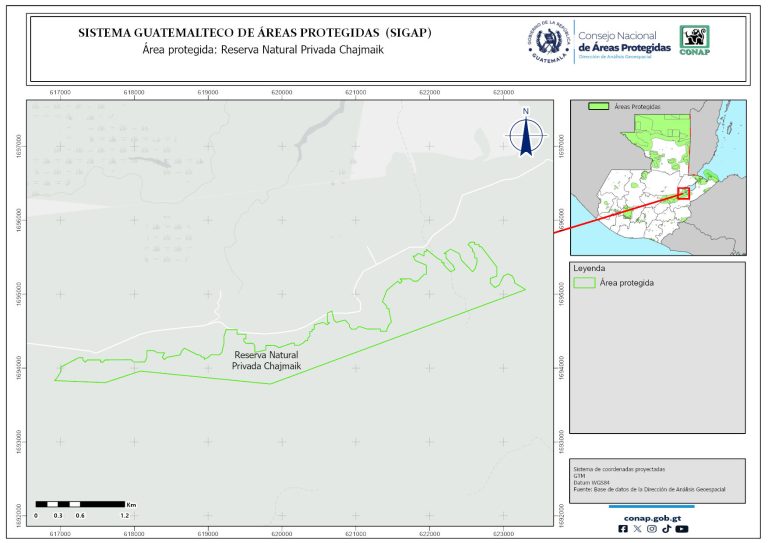Click the Área protegida subtitle text
Viewport: 768px width, 543px height.
(x=255, y=50)
